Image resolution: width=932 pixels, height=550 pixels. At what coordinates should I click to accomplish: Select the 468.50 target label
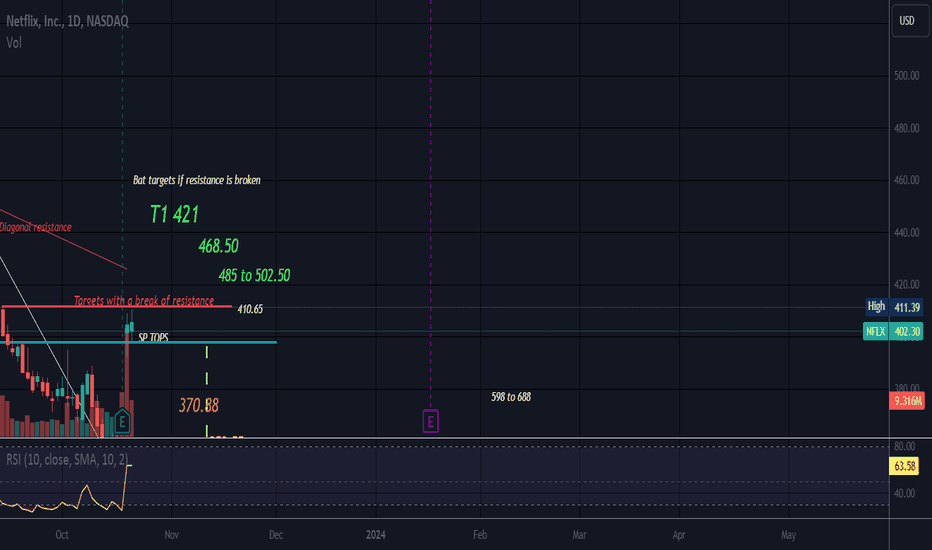pos(219,246)
